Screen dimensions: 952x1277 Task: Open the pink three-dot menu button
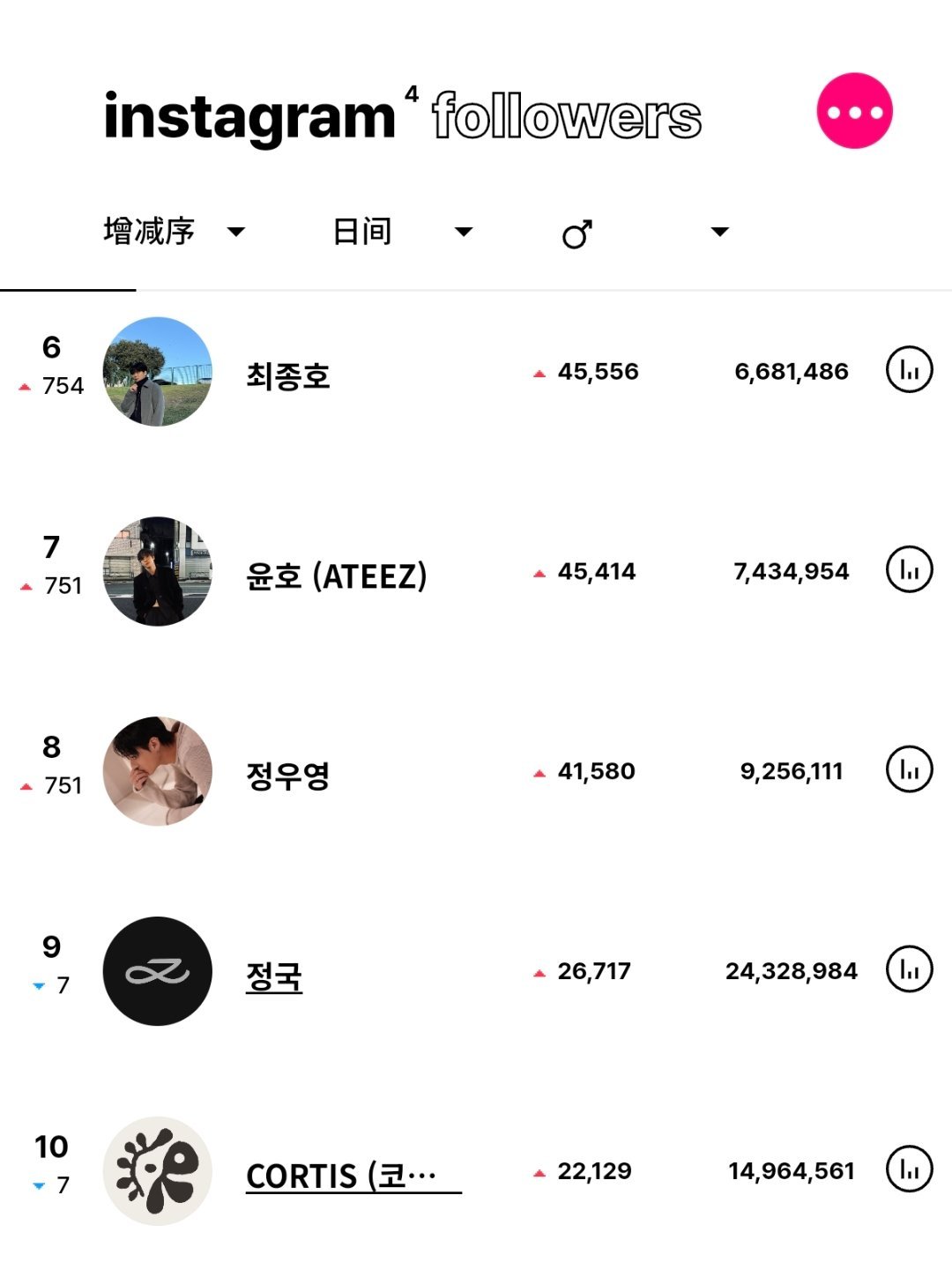(854, 111)
